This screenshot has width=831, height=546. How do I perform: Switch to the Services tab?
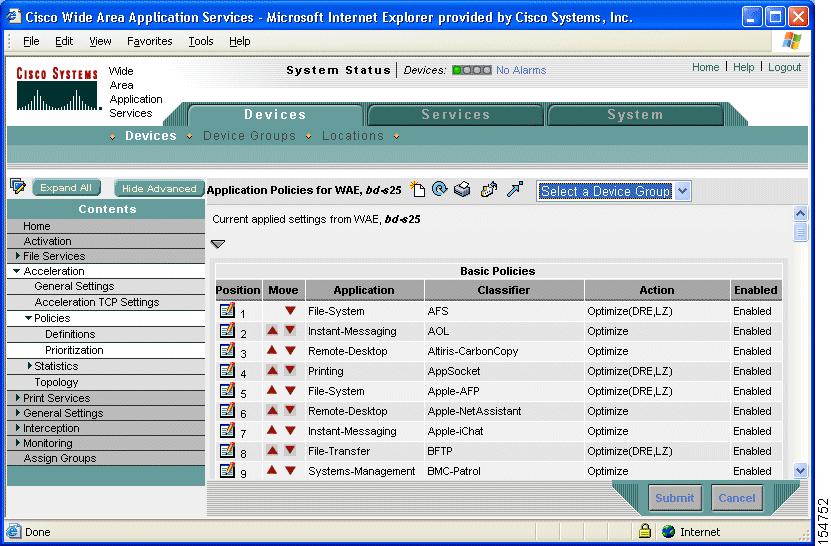pyautogui.click(x=455, y=115)
